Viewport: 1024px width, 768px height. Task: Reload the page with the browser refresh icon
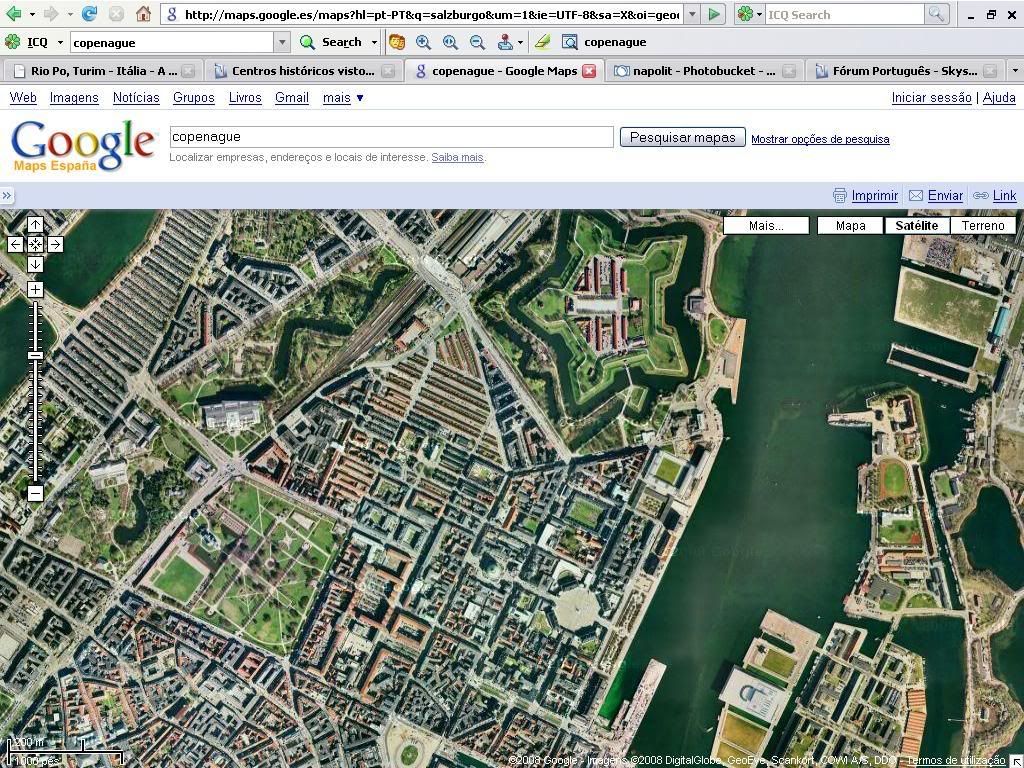pos(89,14)
